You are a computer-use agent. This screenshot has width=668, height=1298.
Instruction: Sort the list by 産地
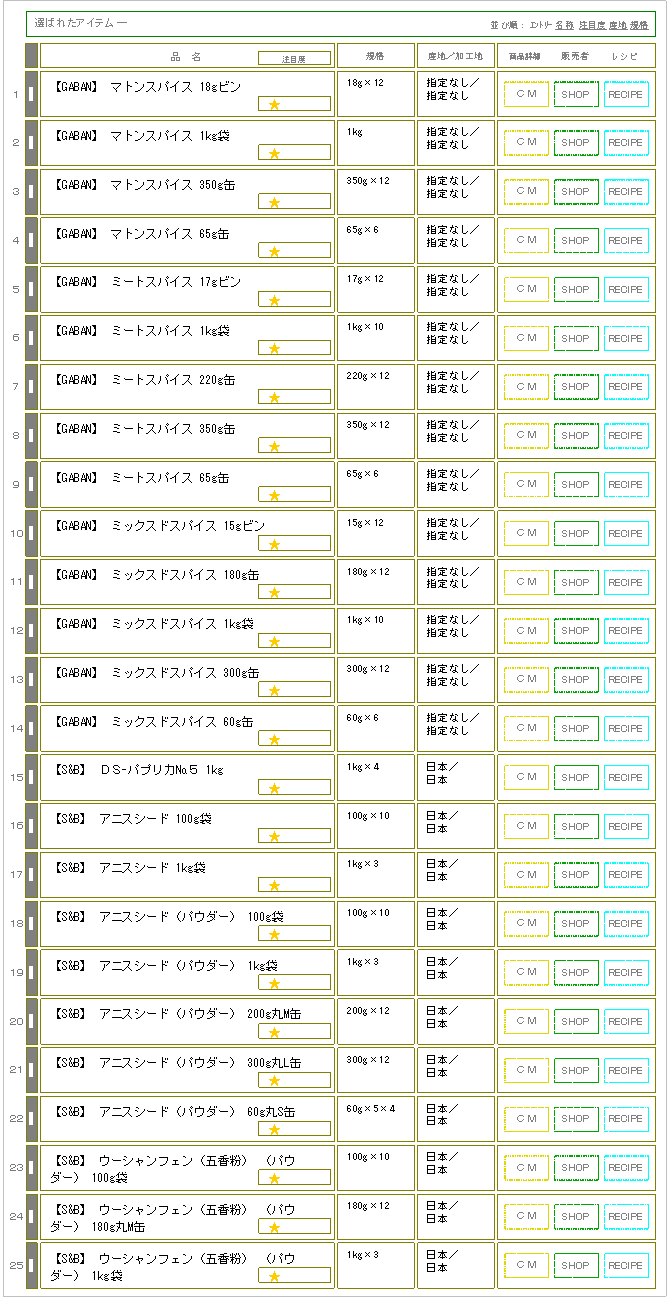618,24
